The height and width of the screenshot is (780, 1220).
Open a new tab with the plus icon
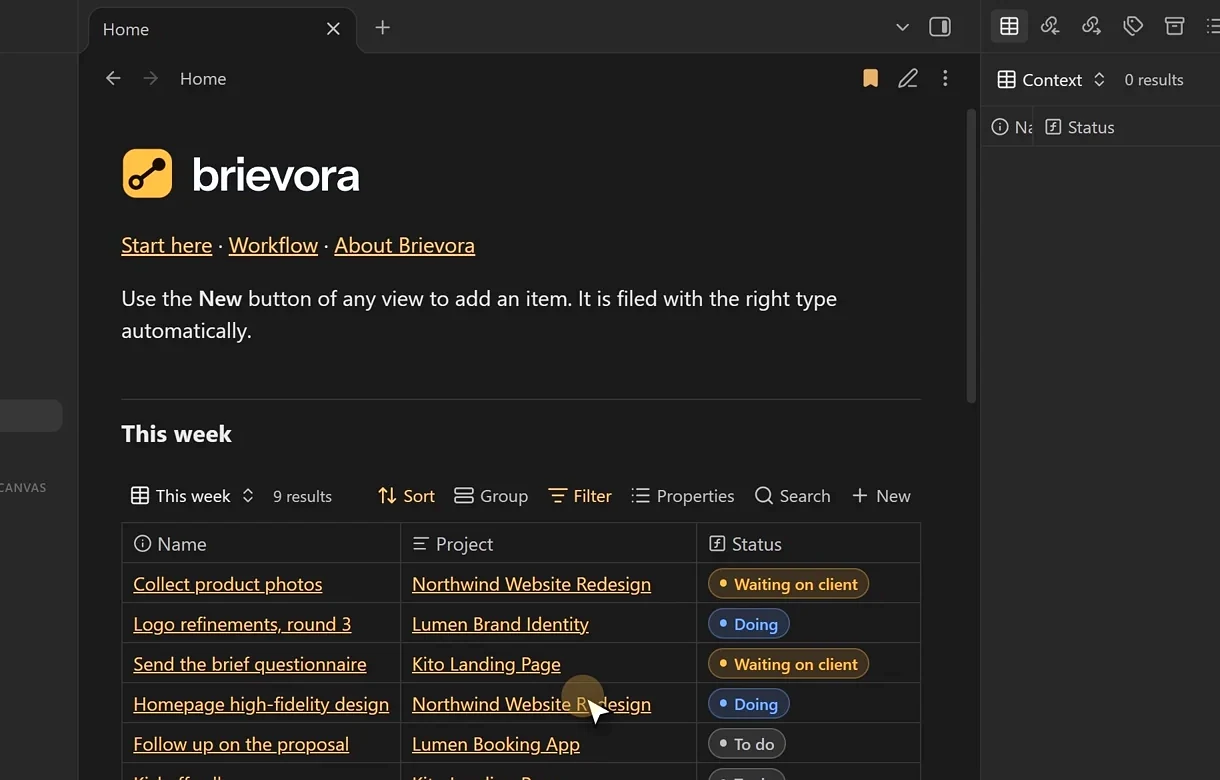coord(382,28)
